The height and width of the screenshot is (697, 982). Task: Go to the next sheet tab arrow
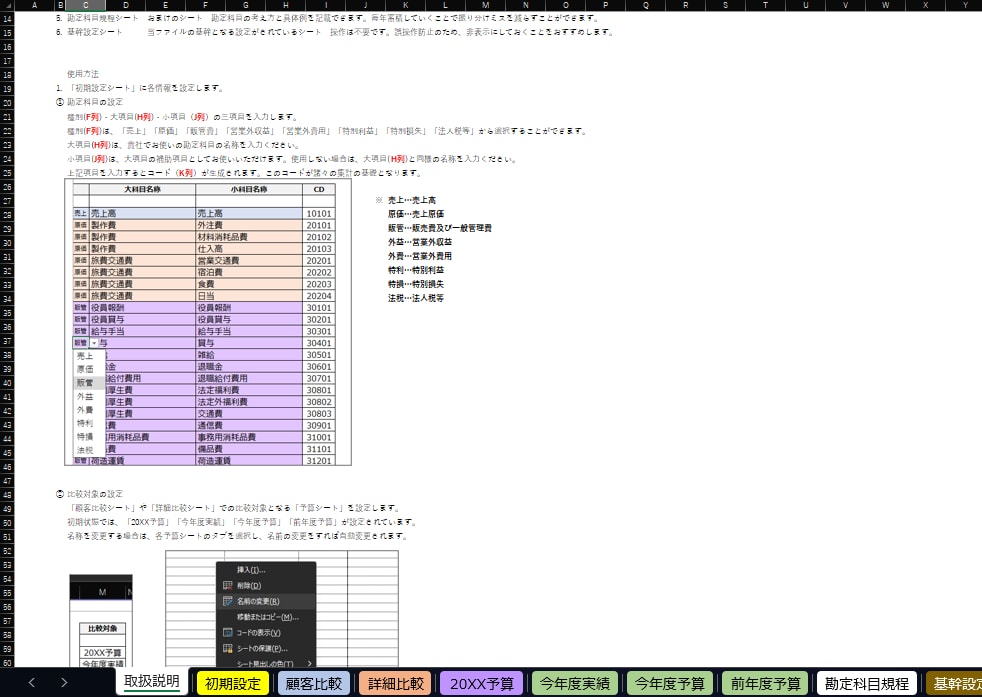coord(64,683)
